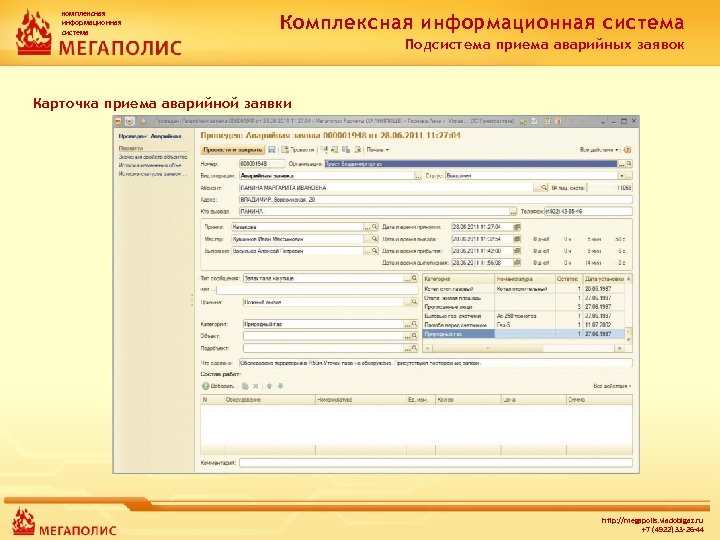
Task: Click the 'Категория' column header
Action: tap(458, 279)
